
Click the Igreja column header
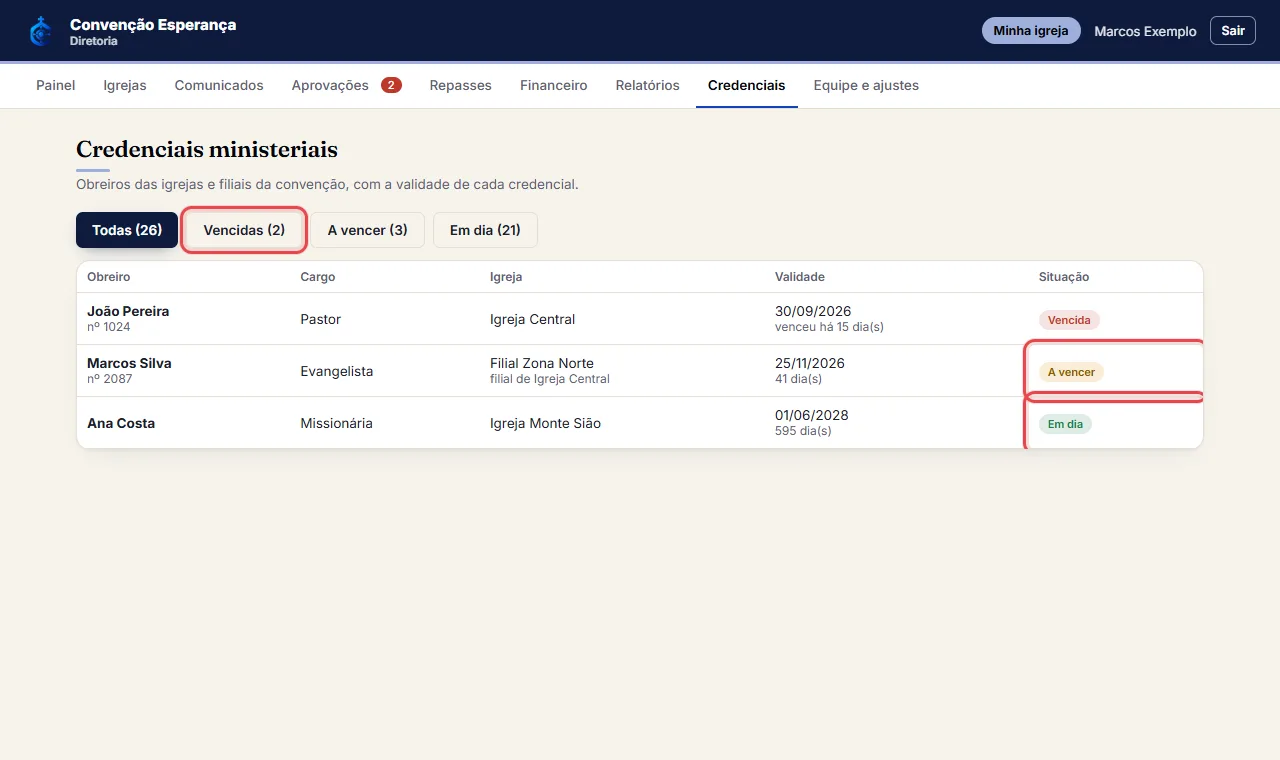506,277
